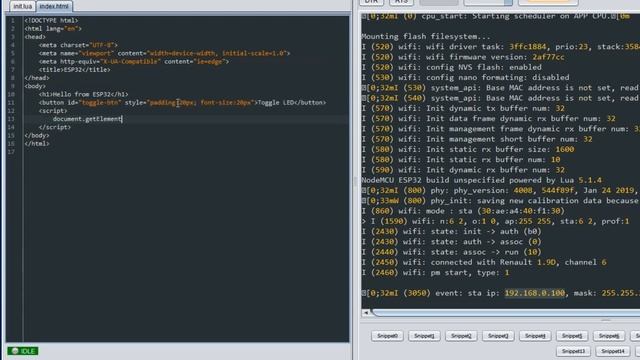Click the toggle-btn button code line
Image resolution: width=640 pixels, height=360 pixels.
(x=182, y=102)
